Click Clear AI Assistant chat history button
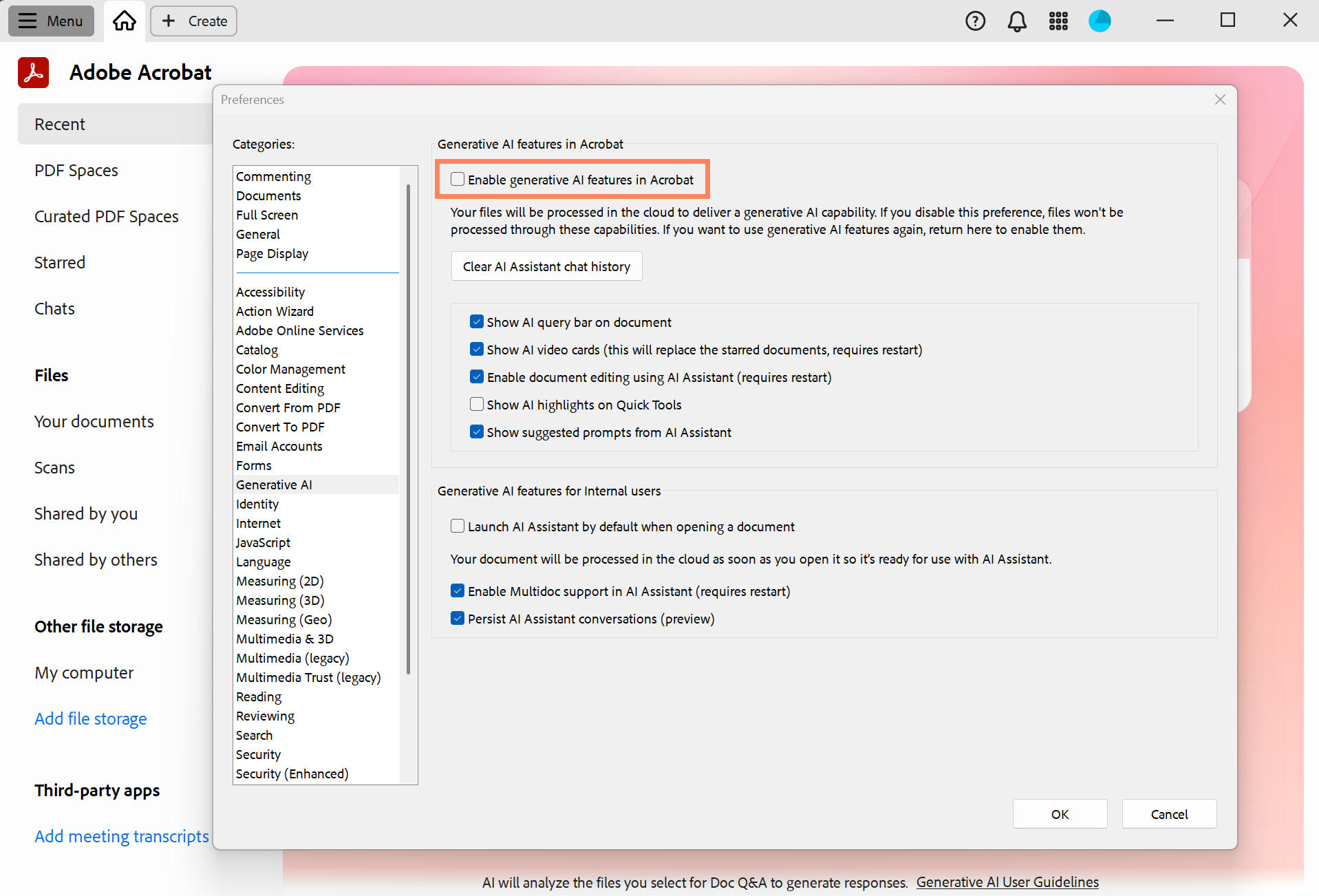1319x896 pixels. (x=546, y=266)
